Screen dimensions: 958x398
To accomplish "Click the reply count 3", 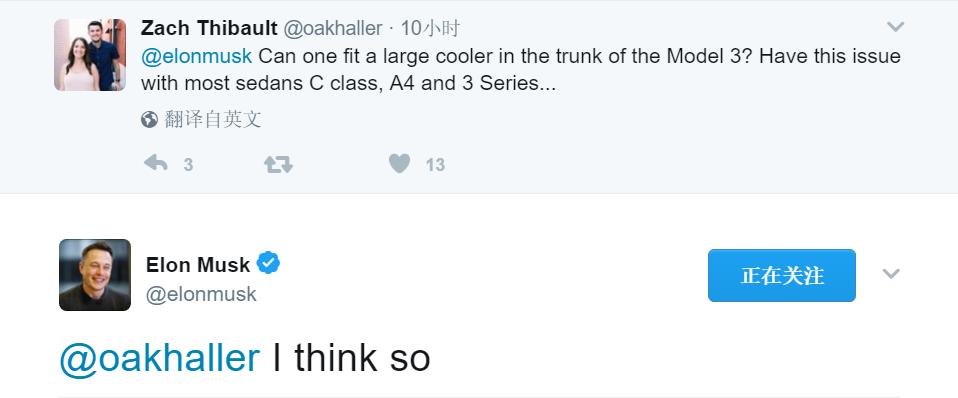I will [188, 164].
